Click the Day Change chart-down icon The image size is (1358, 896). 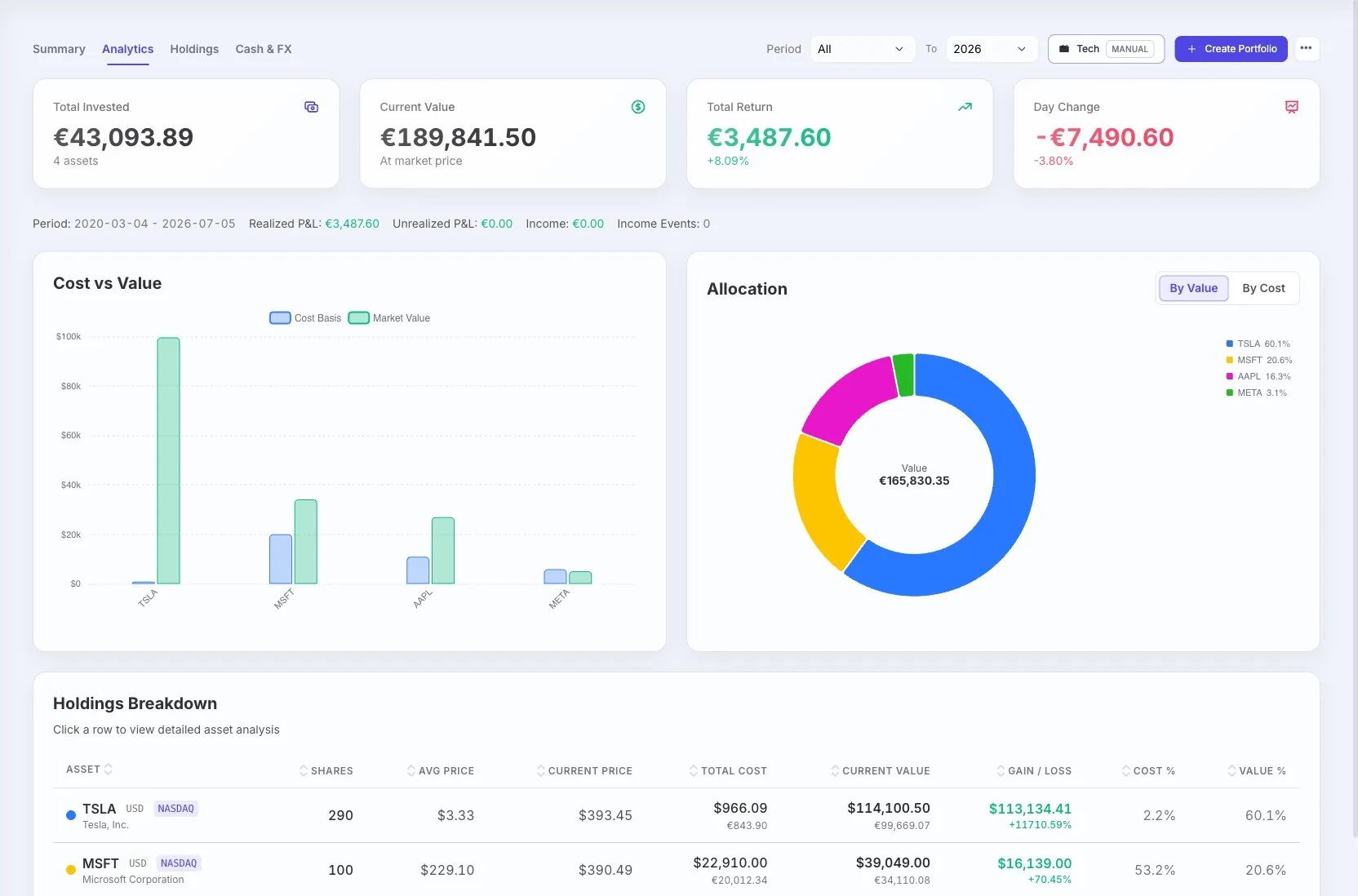click(x=1292, y=107)
